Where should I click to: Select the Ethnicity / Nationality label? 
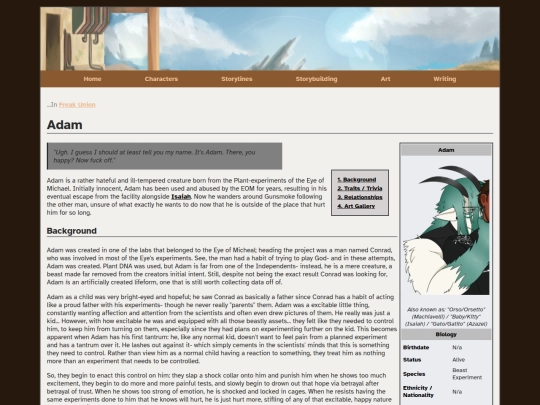pos(418,392)
